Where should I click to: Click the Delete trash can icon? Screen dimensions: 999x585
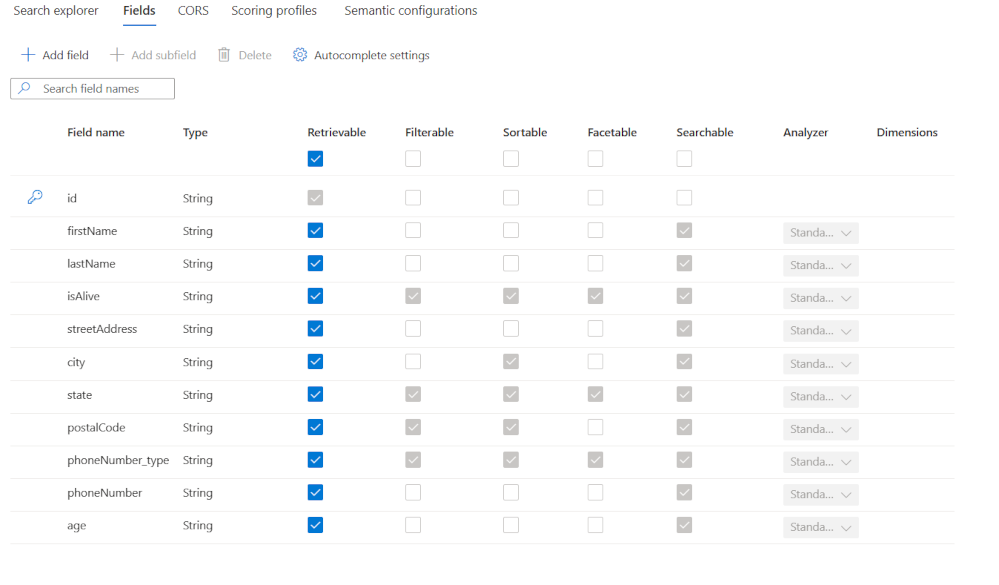[224, 55]
